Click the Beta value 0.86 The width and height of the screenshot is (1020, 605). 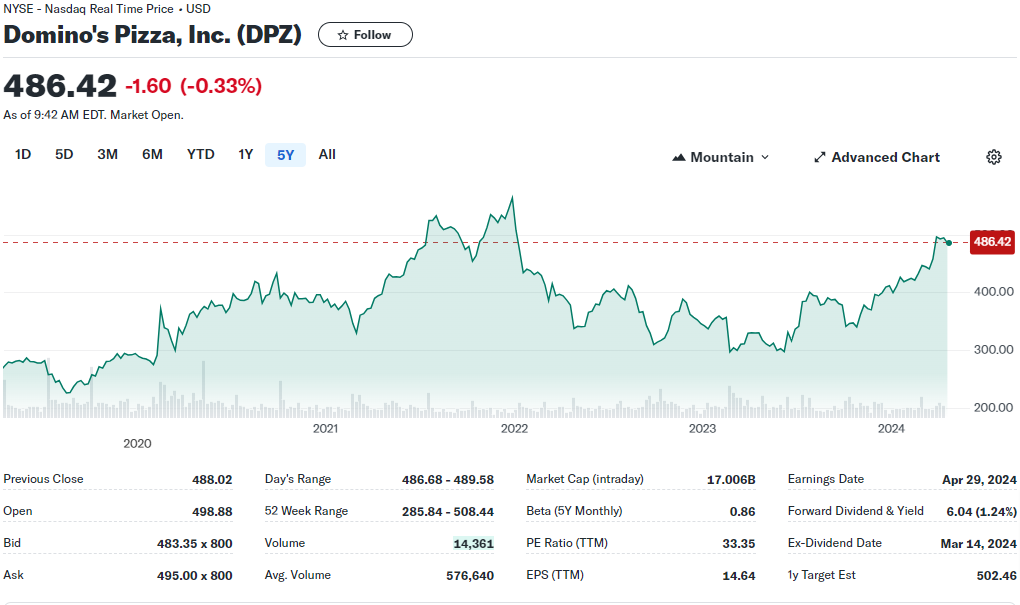click(742, 512)
